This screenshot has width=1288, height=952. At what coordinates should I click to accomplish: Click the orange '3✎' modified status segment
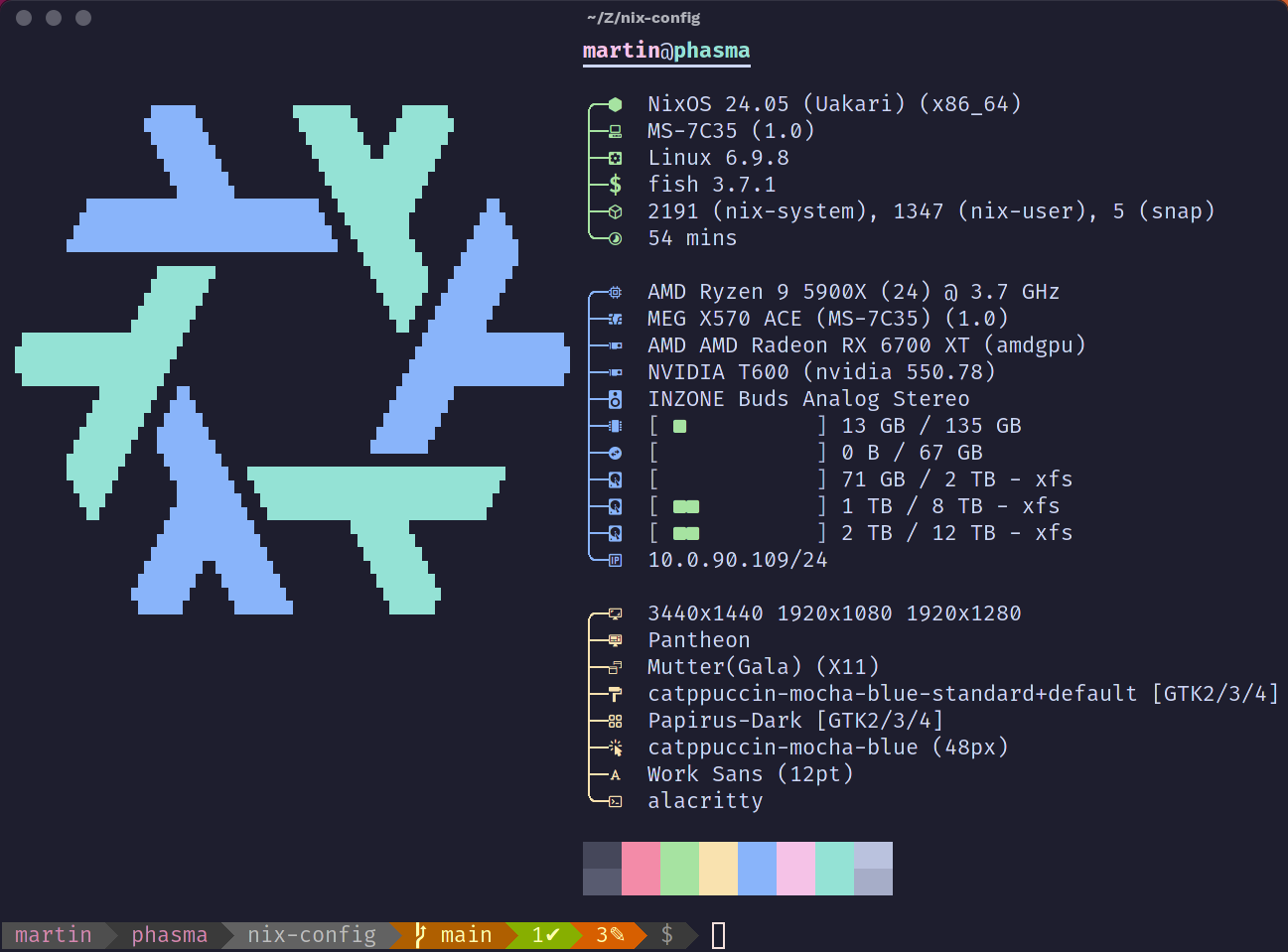(610, 935)
